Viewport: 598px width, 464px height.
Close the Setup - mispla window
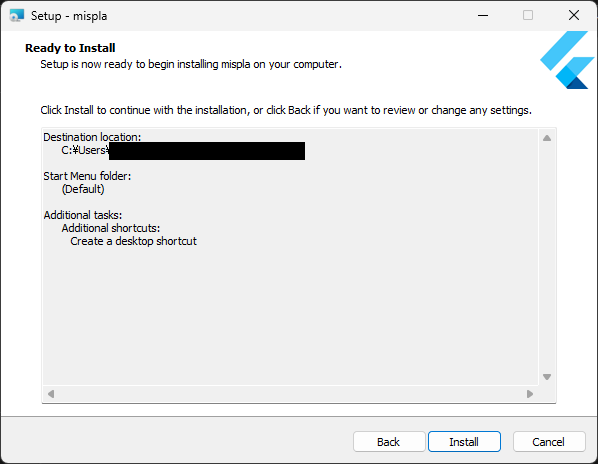[574, 16]
